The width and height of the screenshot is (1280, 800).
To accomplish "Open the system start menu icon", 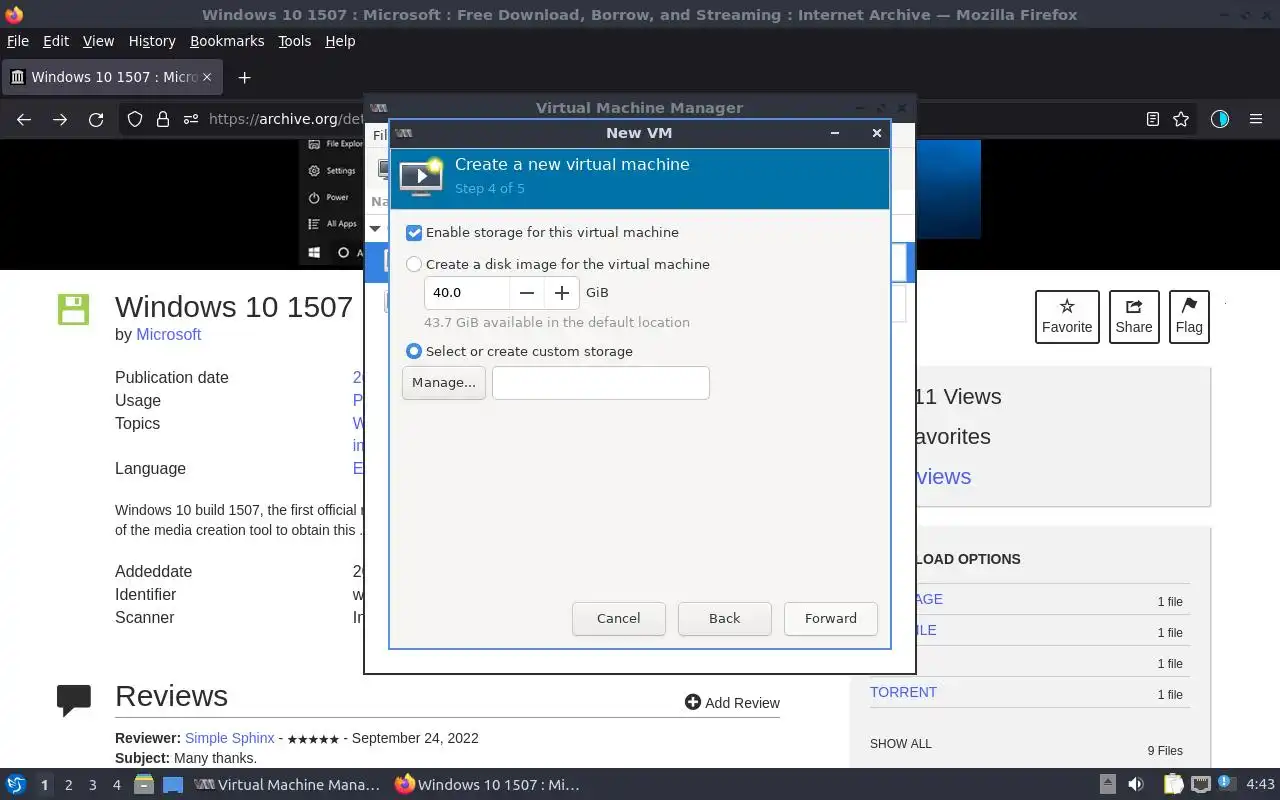I will pos(15,785).
